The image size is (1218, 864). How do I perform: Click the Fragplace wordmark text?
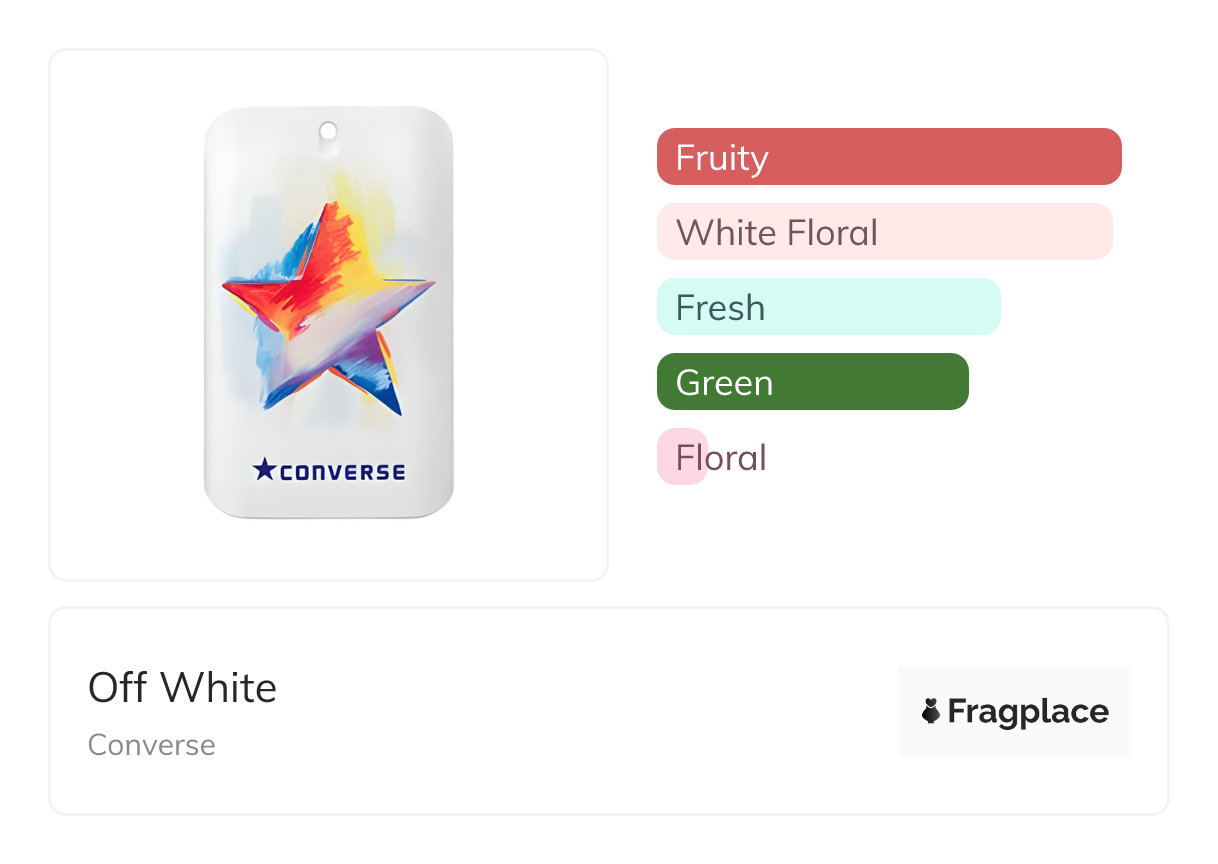coord(1028,711)
